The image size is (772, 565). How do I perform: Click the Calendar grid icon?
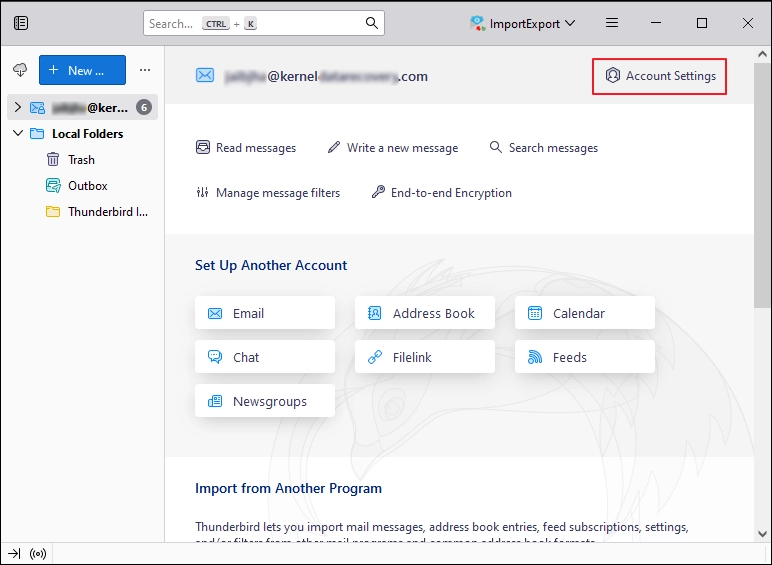click(535, 313)
